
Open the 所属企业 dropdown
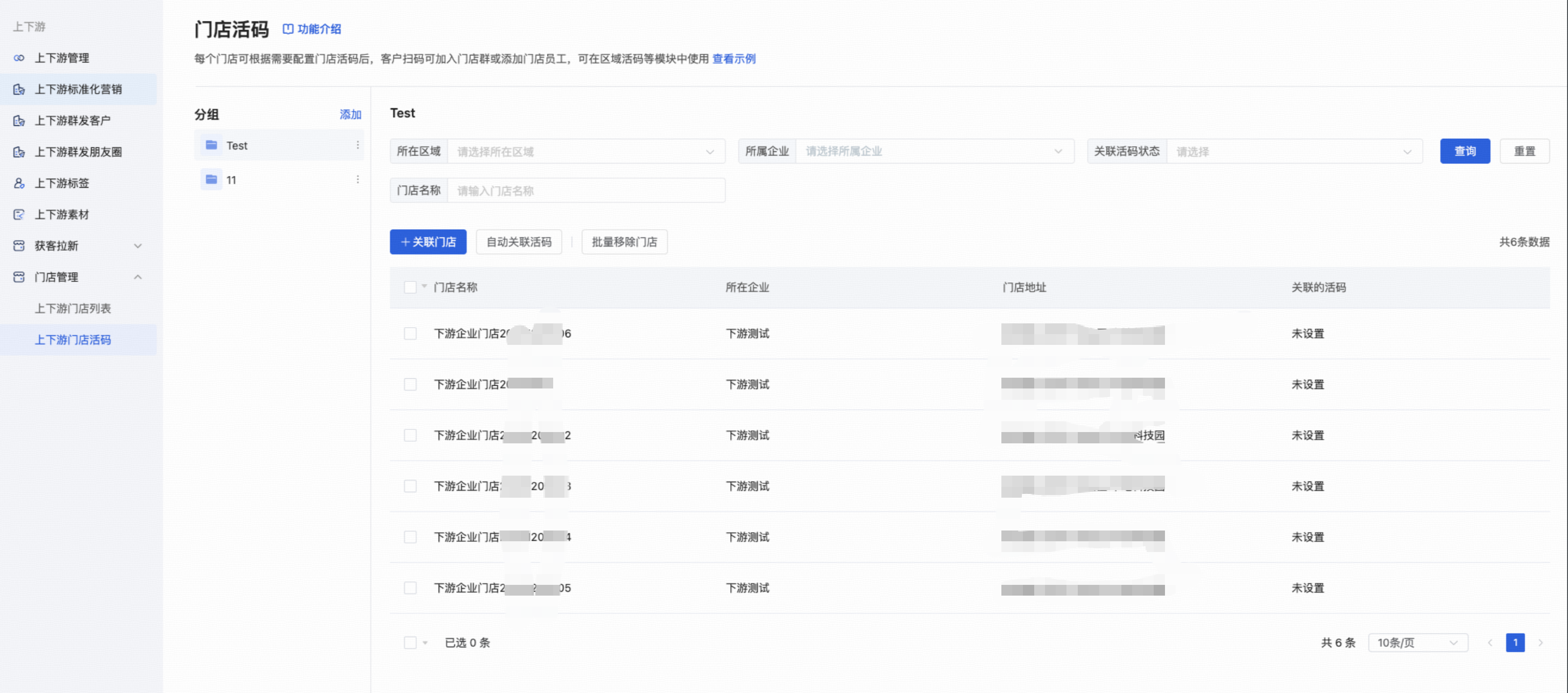click(934, 152)
